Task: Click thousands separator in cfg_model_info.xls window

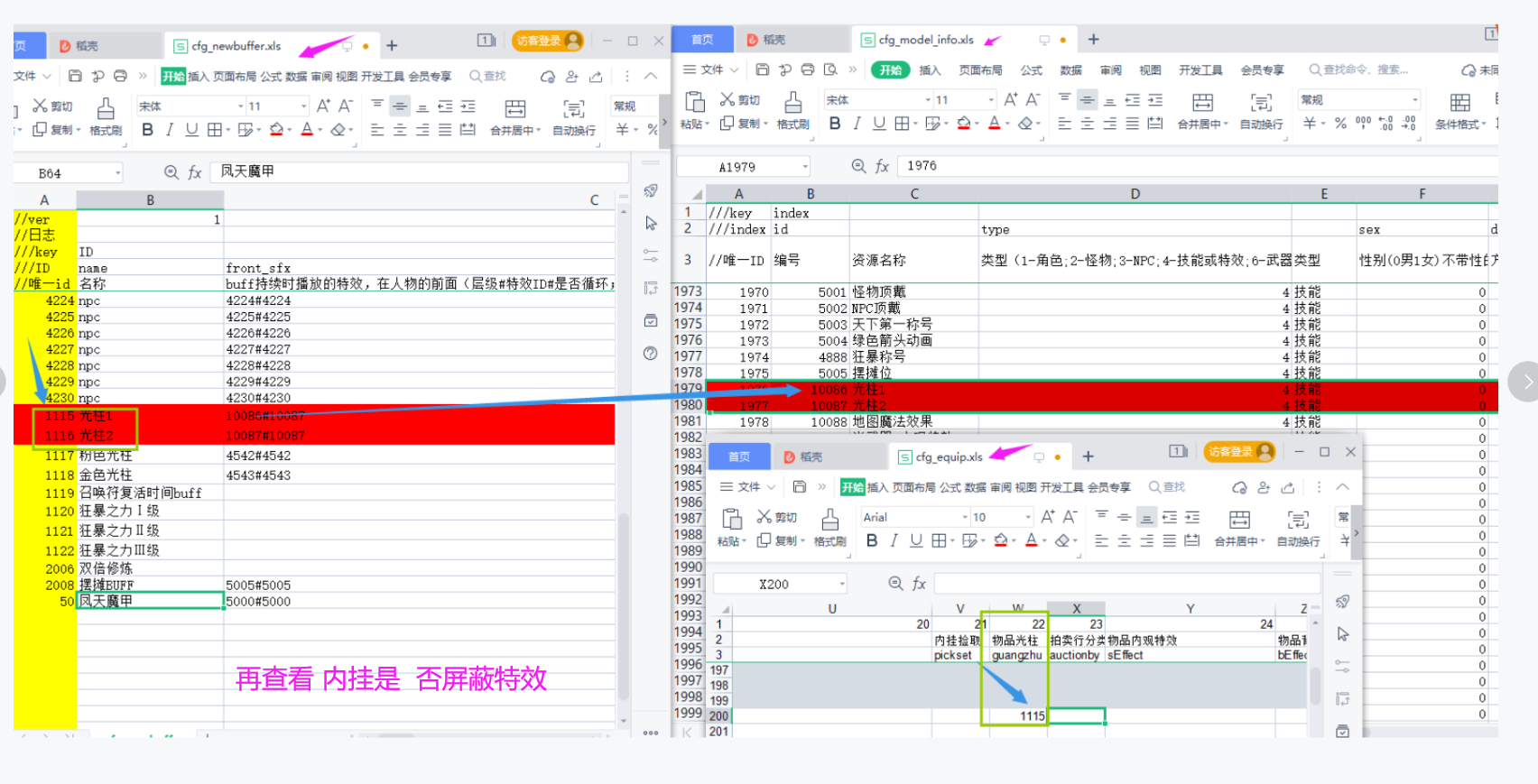Action: [x=1363, y=124]
